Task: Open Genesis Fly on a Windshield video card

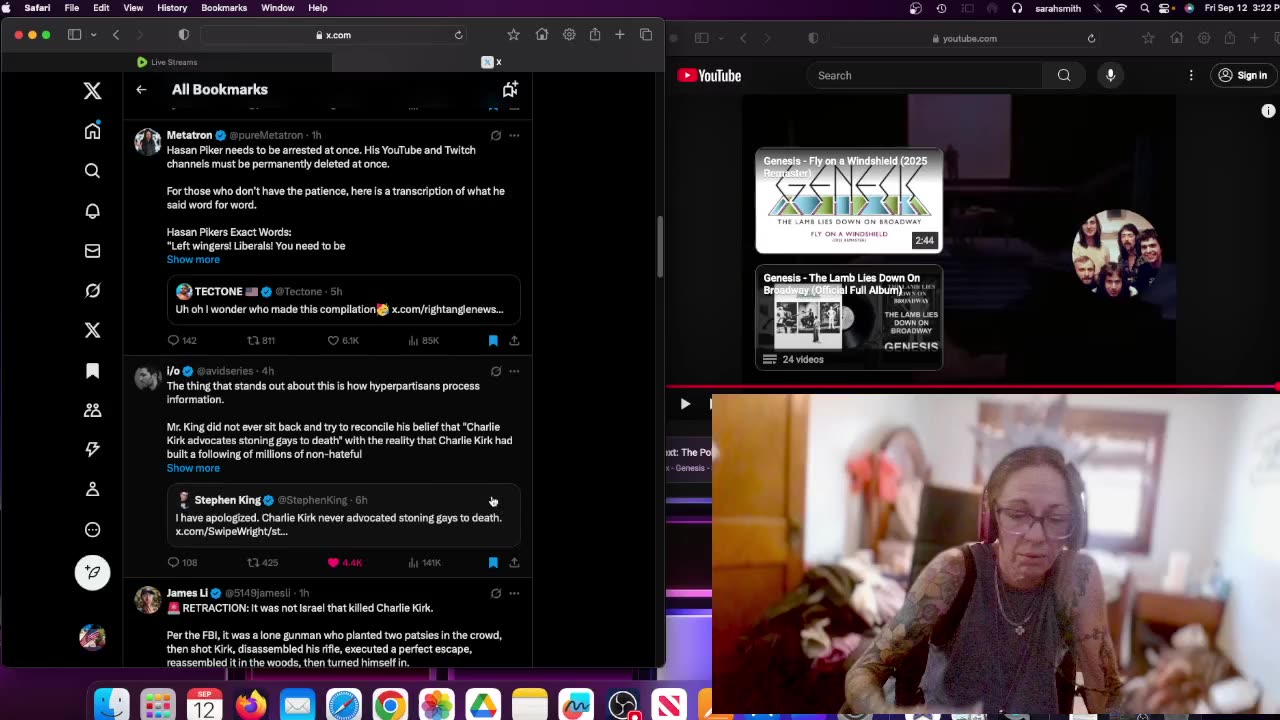Action: click(848, 201)
